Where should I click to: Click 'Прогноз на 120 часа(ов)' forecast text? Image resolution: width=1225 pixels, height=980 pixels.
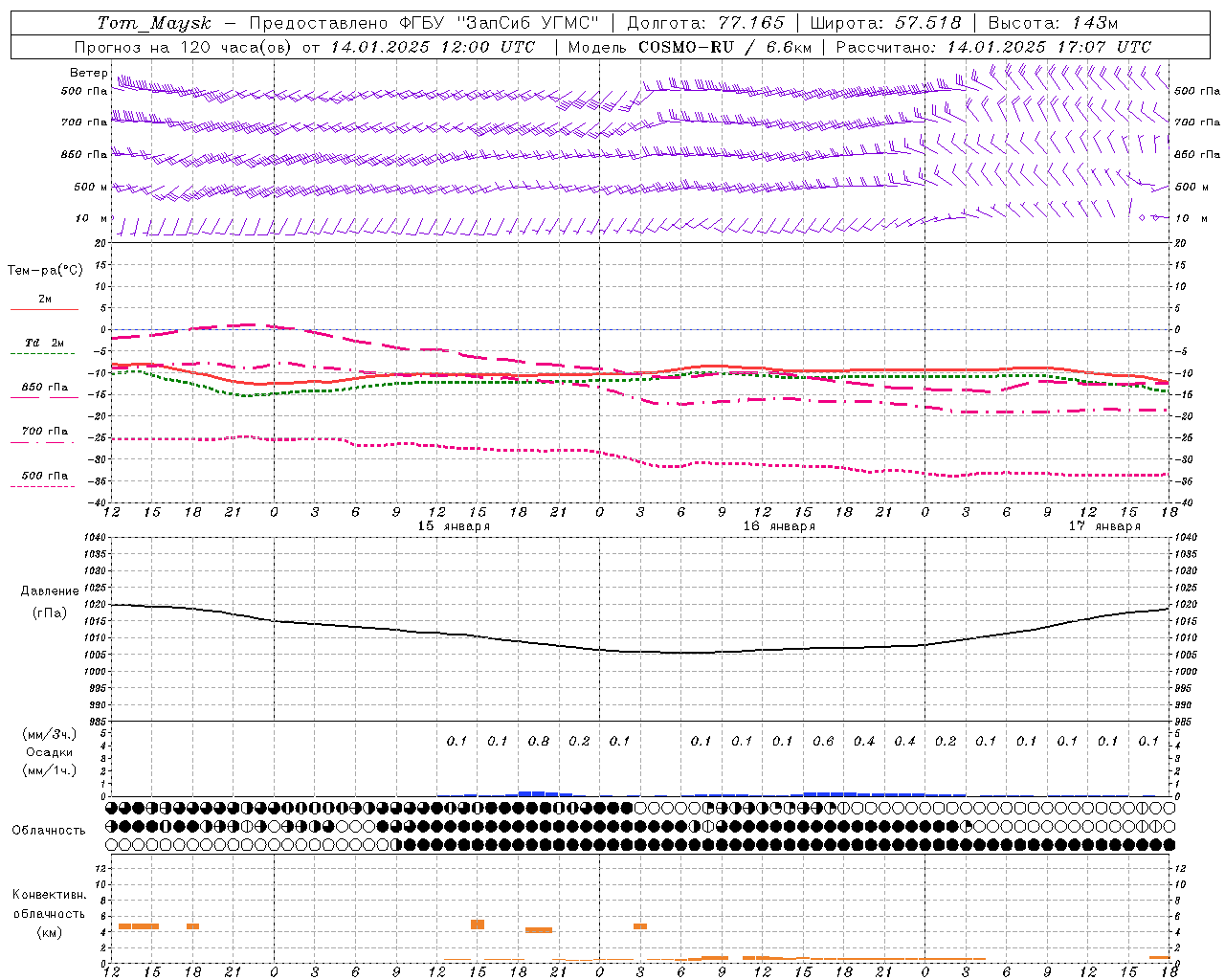pyautogui.click(x=182, y=47)
